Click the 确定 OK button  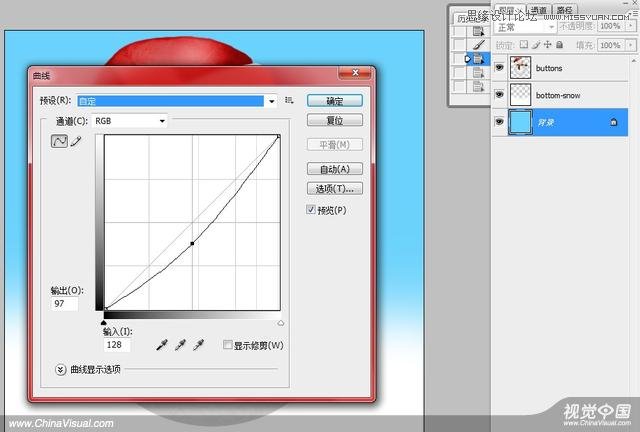point(335,101)
